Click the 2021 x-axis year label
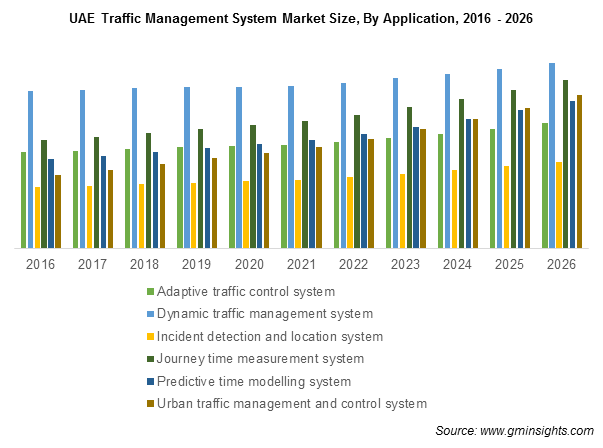603x448 pixels. pyautogui.click(x=301, y=264)
